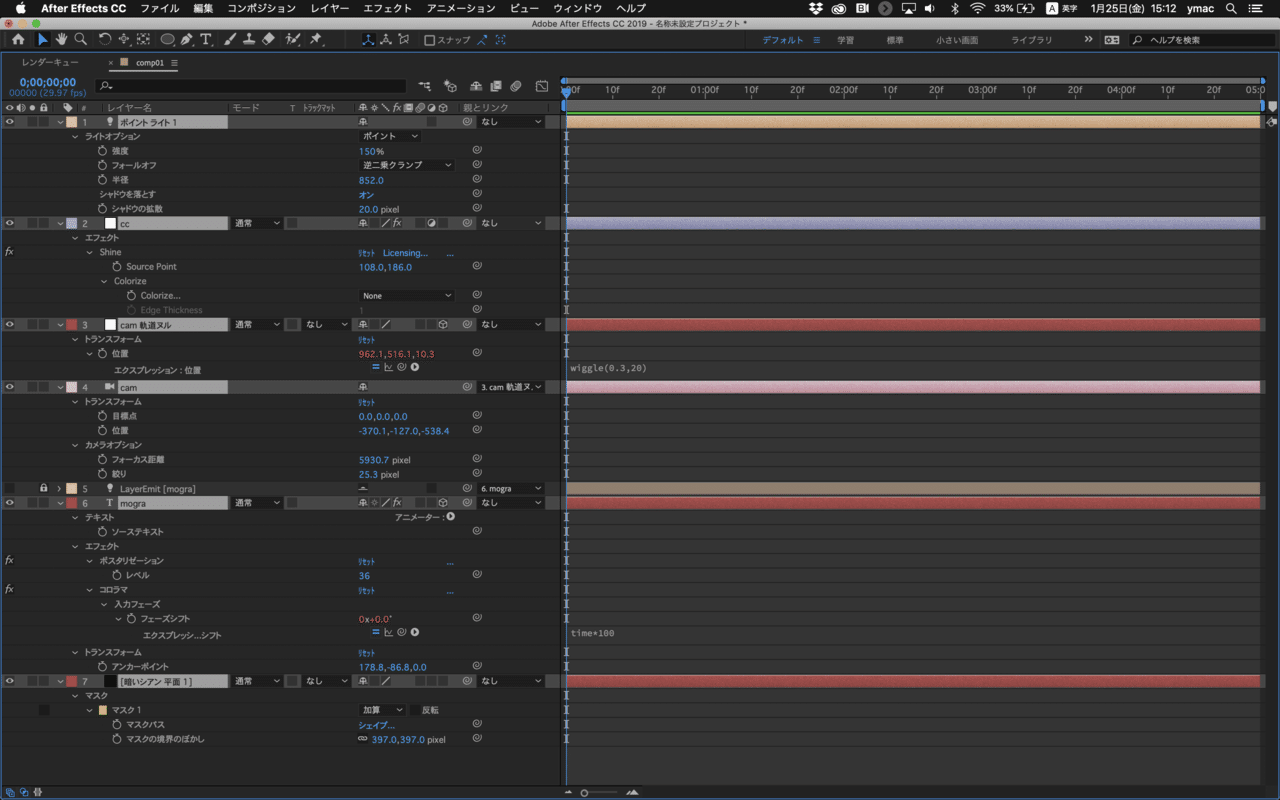Open the 逆二乗クランプ falloff dropdown

point(407,165)
